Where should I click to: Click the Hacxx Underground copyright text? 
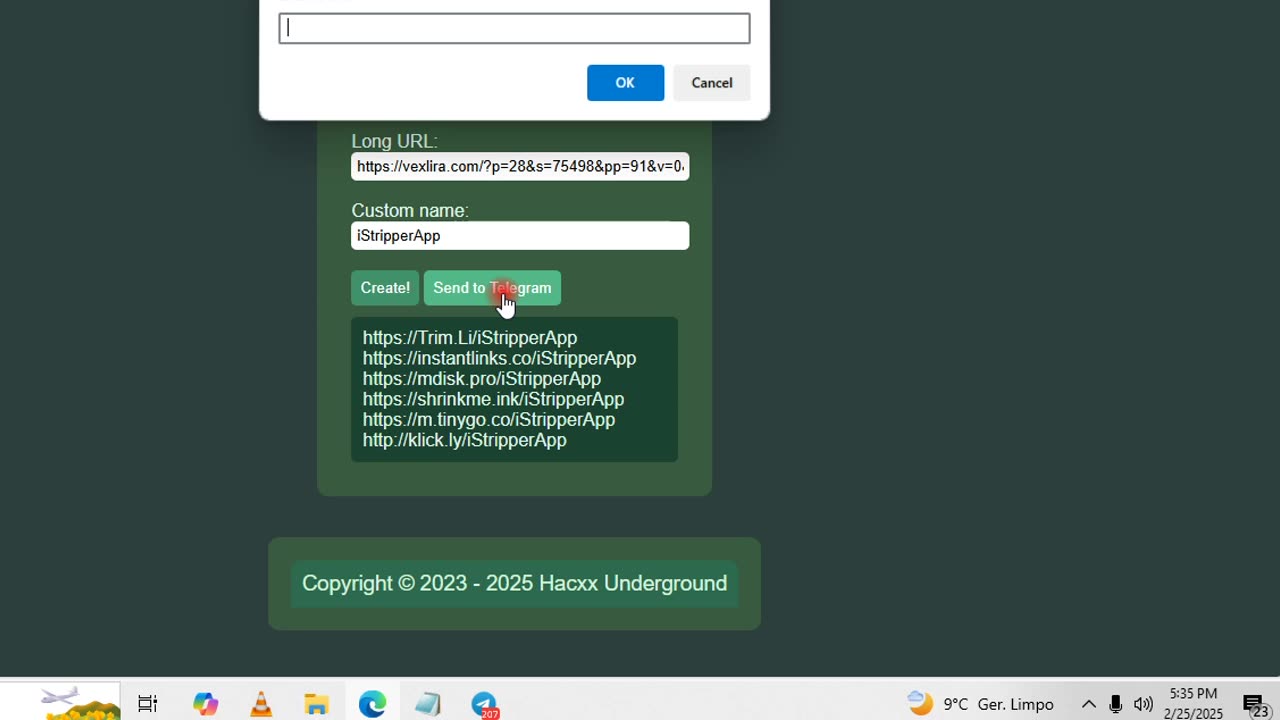click(514, 583)
